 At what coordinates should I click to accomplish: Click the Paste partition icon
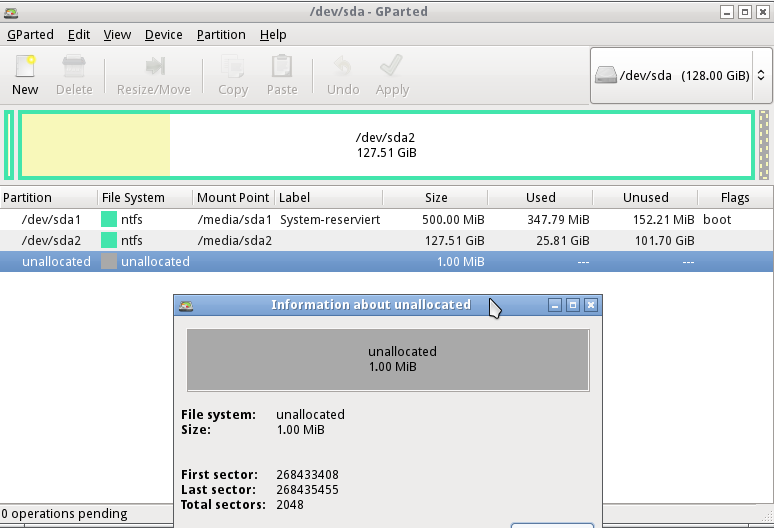282,67
